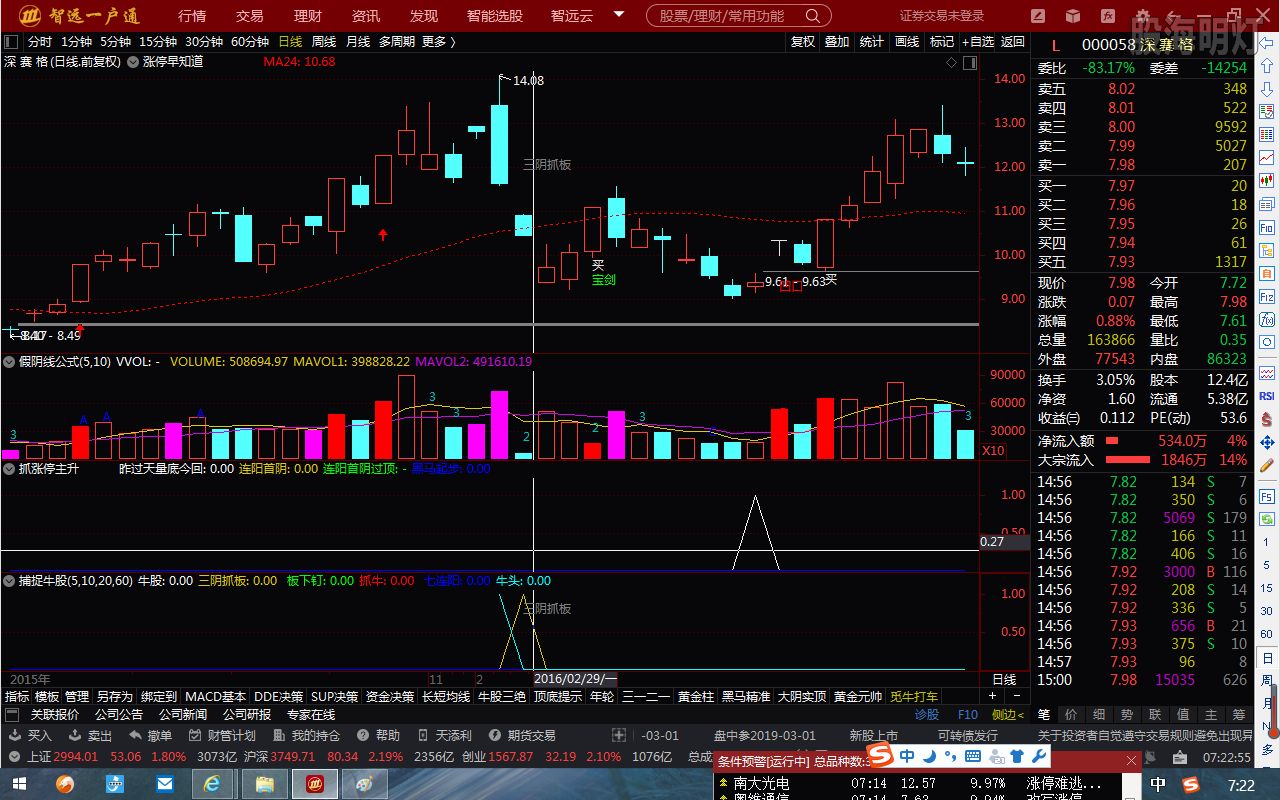Toggle the 日 period button in right toolbar

pyautogui.click(x=1267, y=657)
